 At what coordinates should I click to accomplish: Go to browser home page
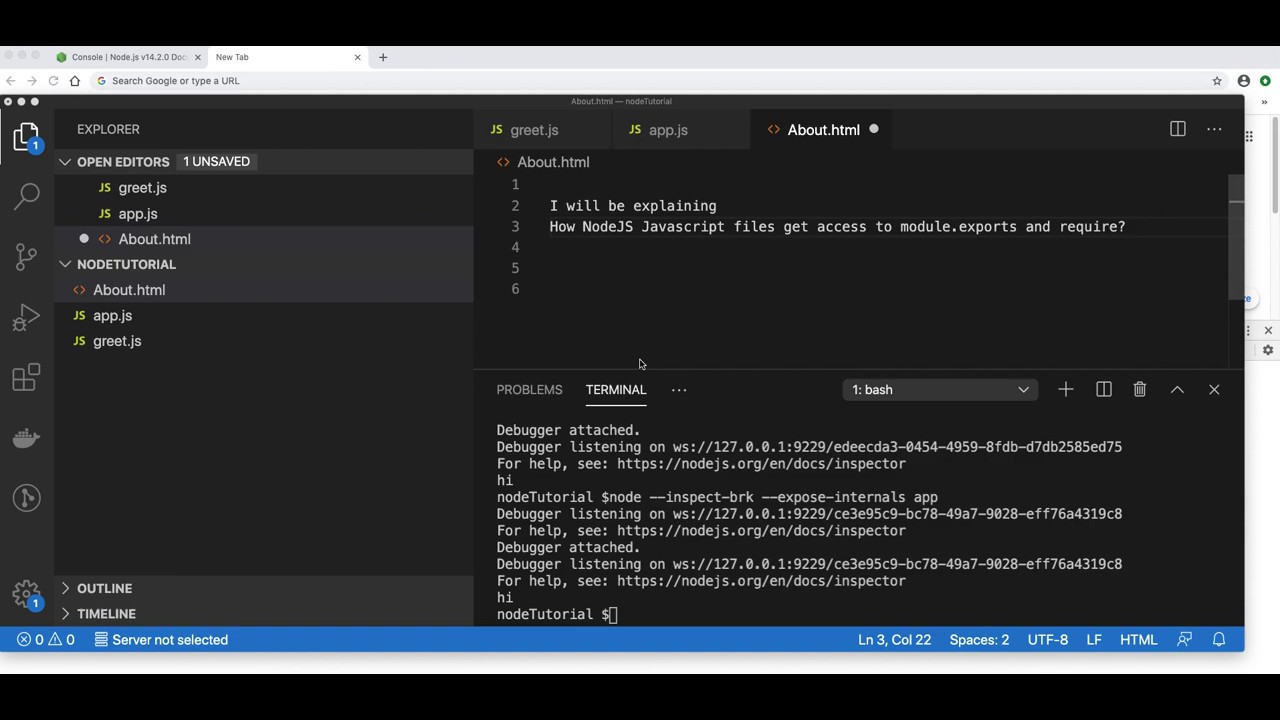(75, 81)
